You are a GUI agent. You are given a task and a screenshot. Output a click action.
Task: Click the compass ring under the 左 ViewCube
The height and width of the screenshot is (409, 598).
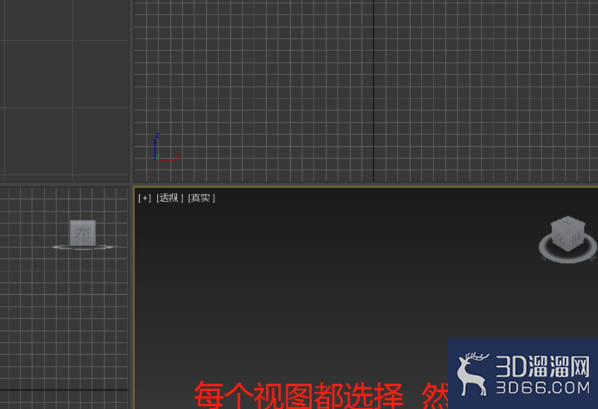tap(83, 247)
